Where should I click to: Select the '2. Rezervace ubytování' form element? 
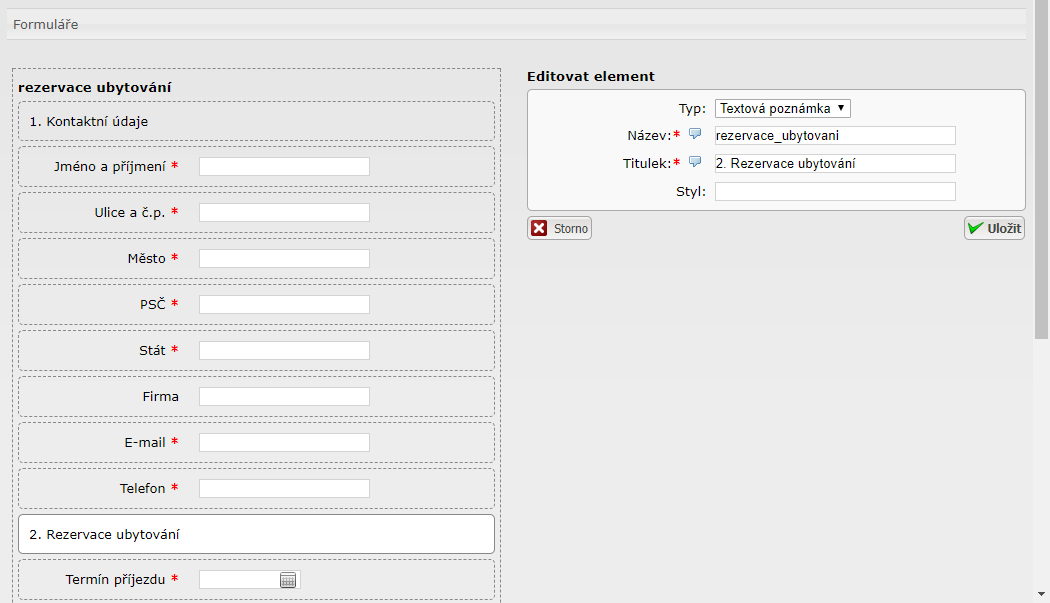click(256, 534)
